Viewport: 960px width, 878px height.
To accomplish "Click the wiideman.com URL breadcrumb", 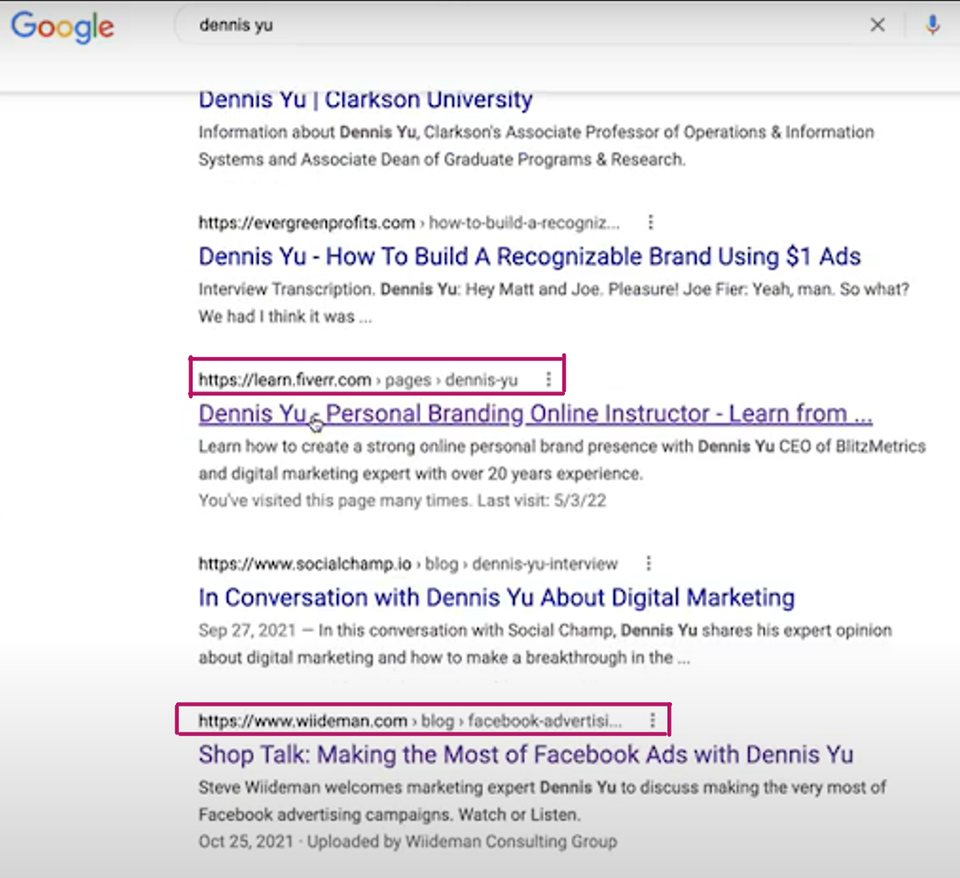I will 410,721.
